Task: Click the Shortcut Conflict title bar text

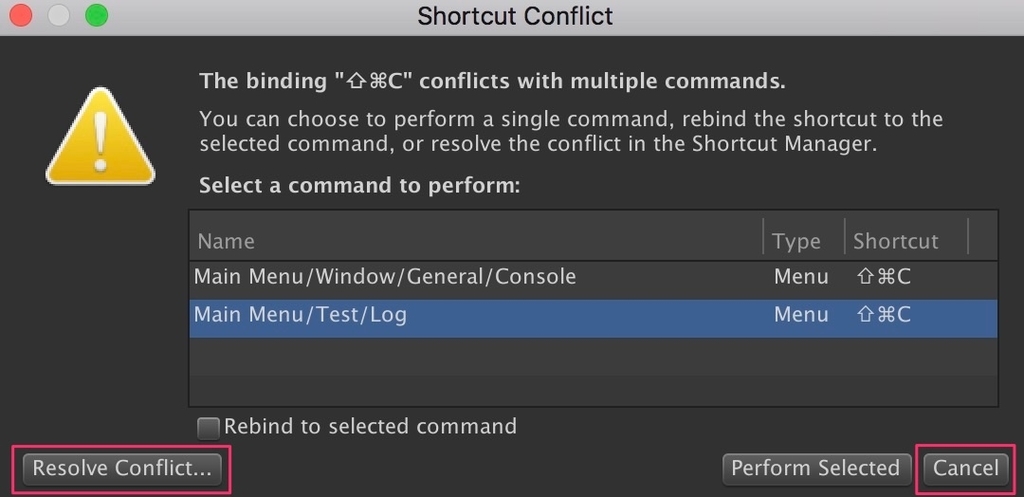Action: pyautogui.click(x=515, y=16)
